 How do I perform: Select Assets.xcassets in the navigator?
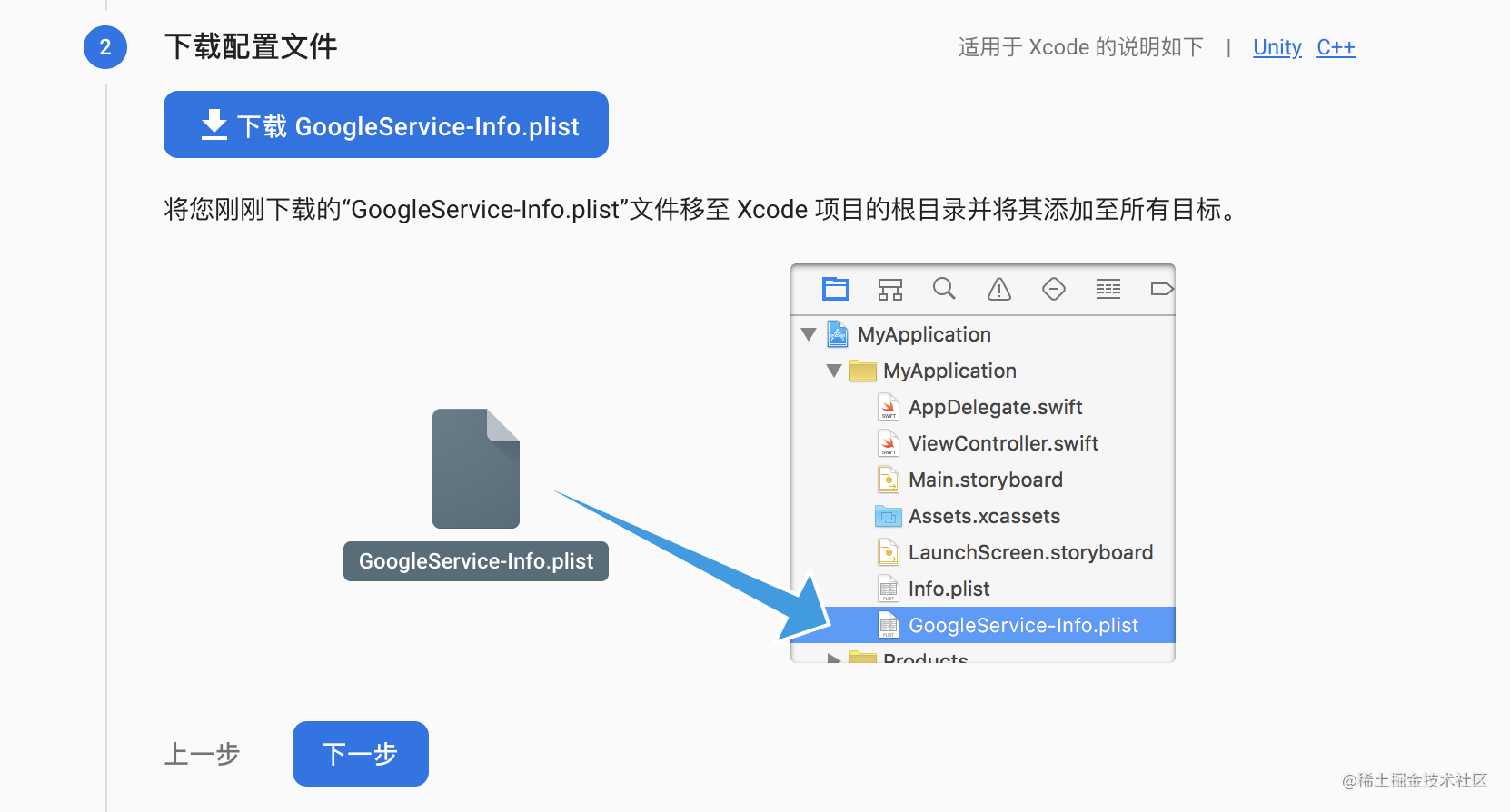pyautogui.click(x=984, y=516)
